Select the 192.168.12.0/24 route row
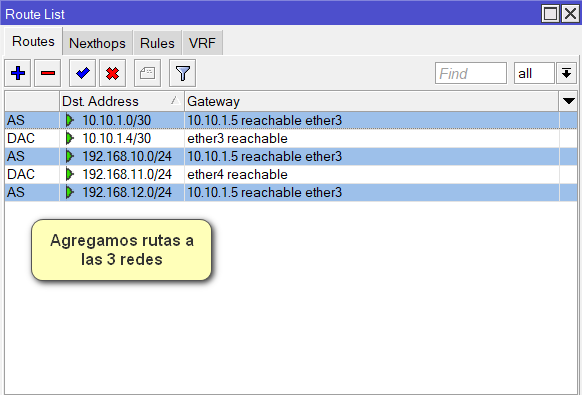 point(291,192)
